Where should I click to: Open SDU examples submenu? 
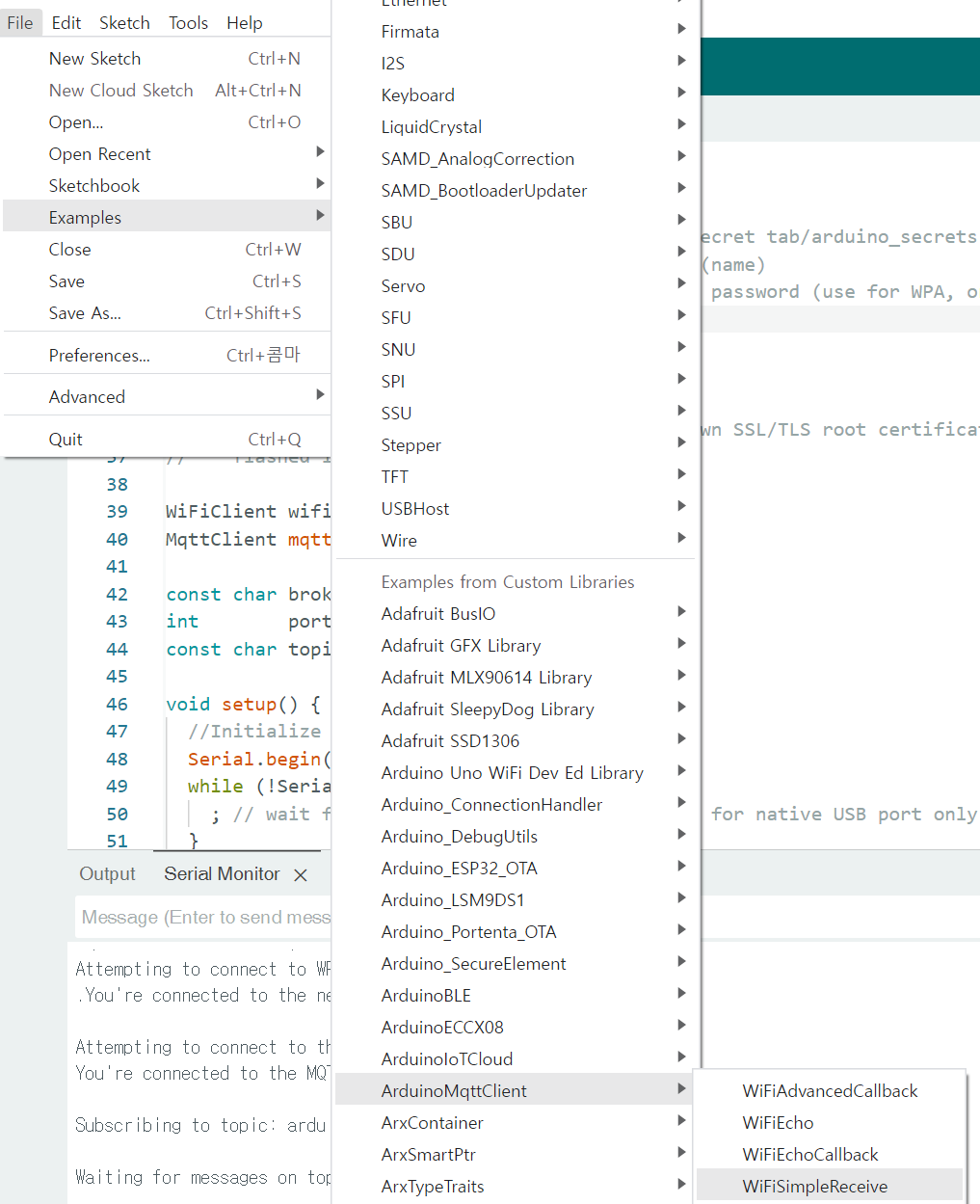(x=516, y=254)
